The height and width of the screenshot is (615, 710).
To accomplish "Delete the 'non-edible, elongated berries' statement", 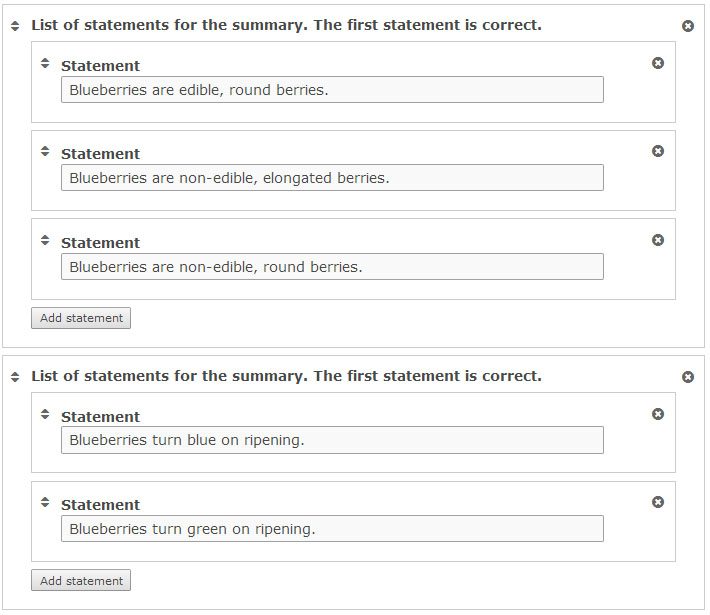I will point(658,151).
